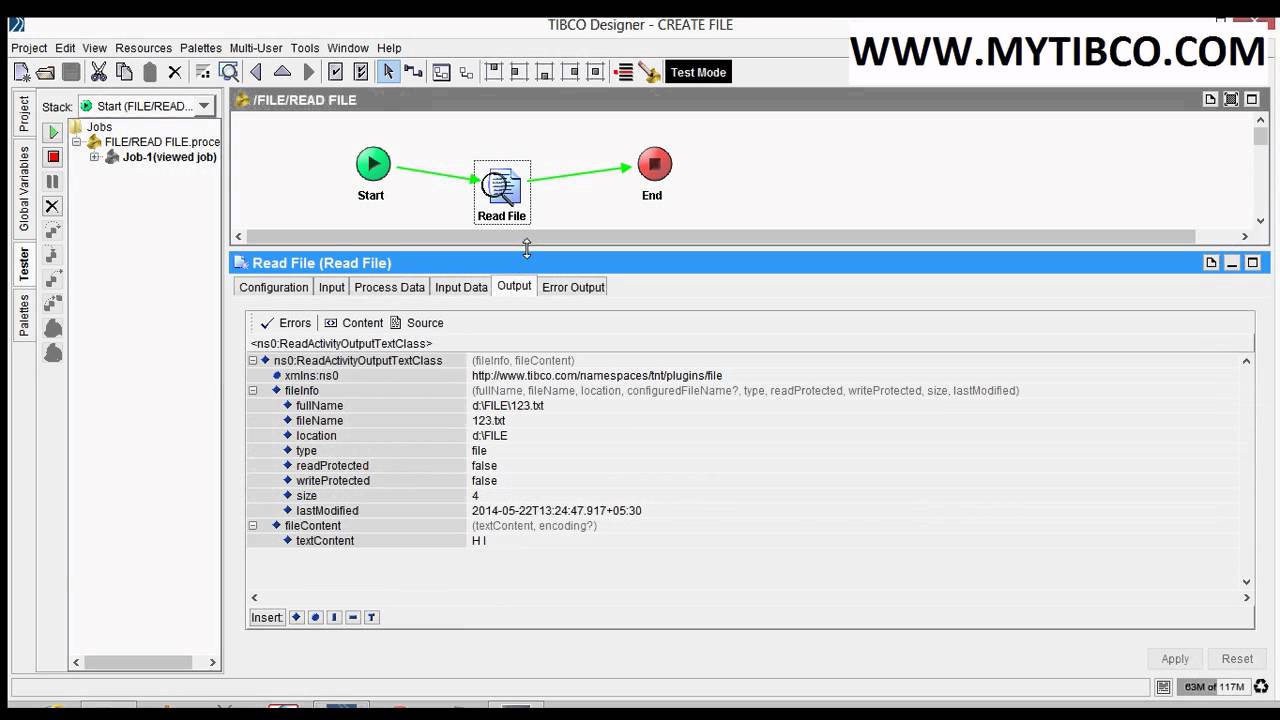Click the red End node
The image size is (1280, 720).
click(x=655, y=163)
